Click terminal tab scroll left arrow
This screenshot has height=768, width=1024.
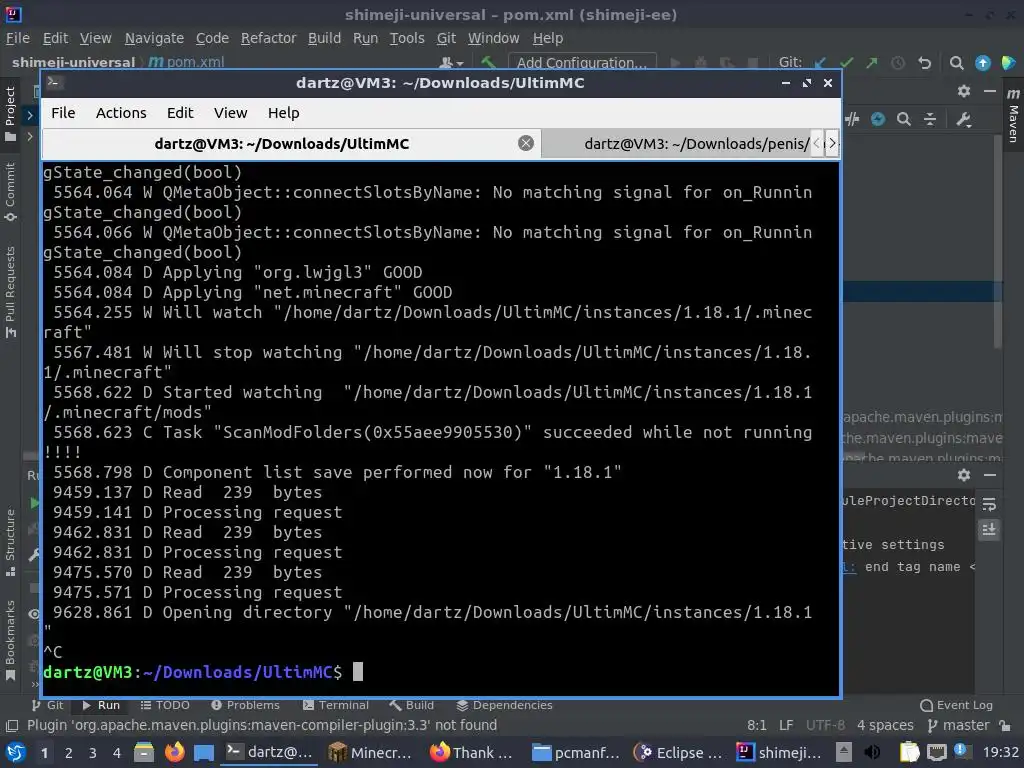pyautogui.click(x=816, y=143)
